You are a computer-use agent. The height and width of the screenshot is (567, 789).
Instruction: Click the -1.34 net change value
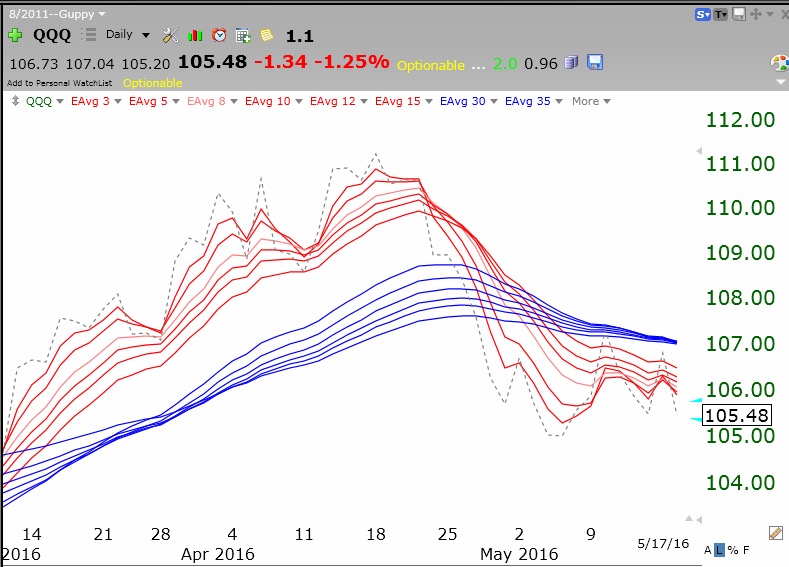pyautogui.click(x=280, y=62)
